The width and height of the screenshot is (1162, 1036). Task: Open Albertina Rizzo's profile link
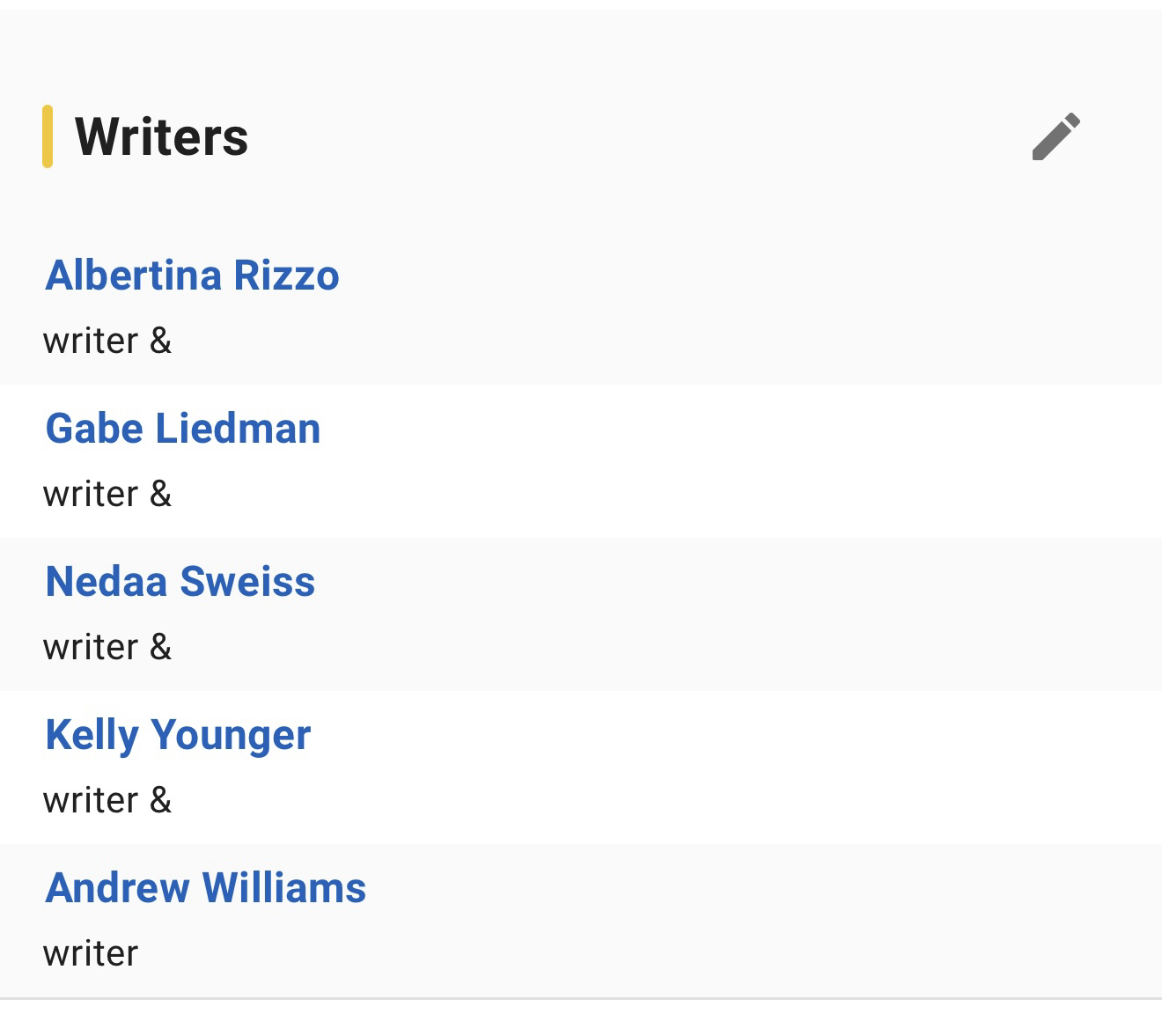192,276
